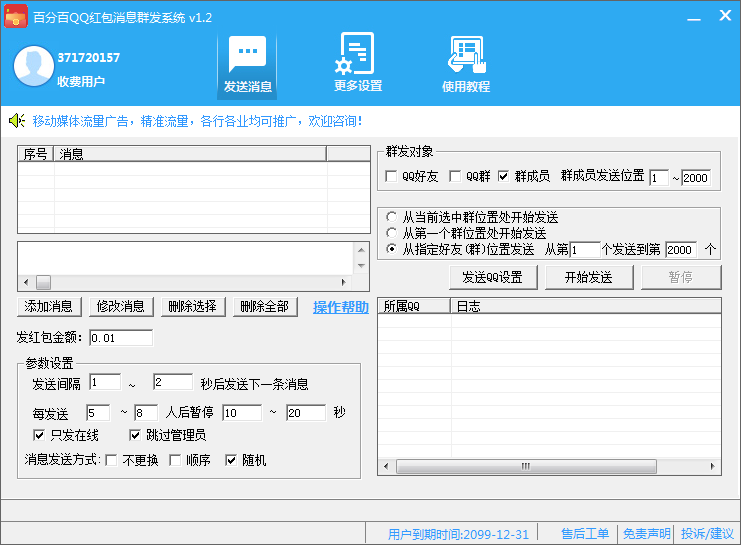Open the 售后工单 link
741x545 pixels.
click(x=585, y=534)
